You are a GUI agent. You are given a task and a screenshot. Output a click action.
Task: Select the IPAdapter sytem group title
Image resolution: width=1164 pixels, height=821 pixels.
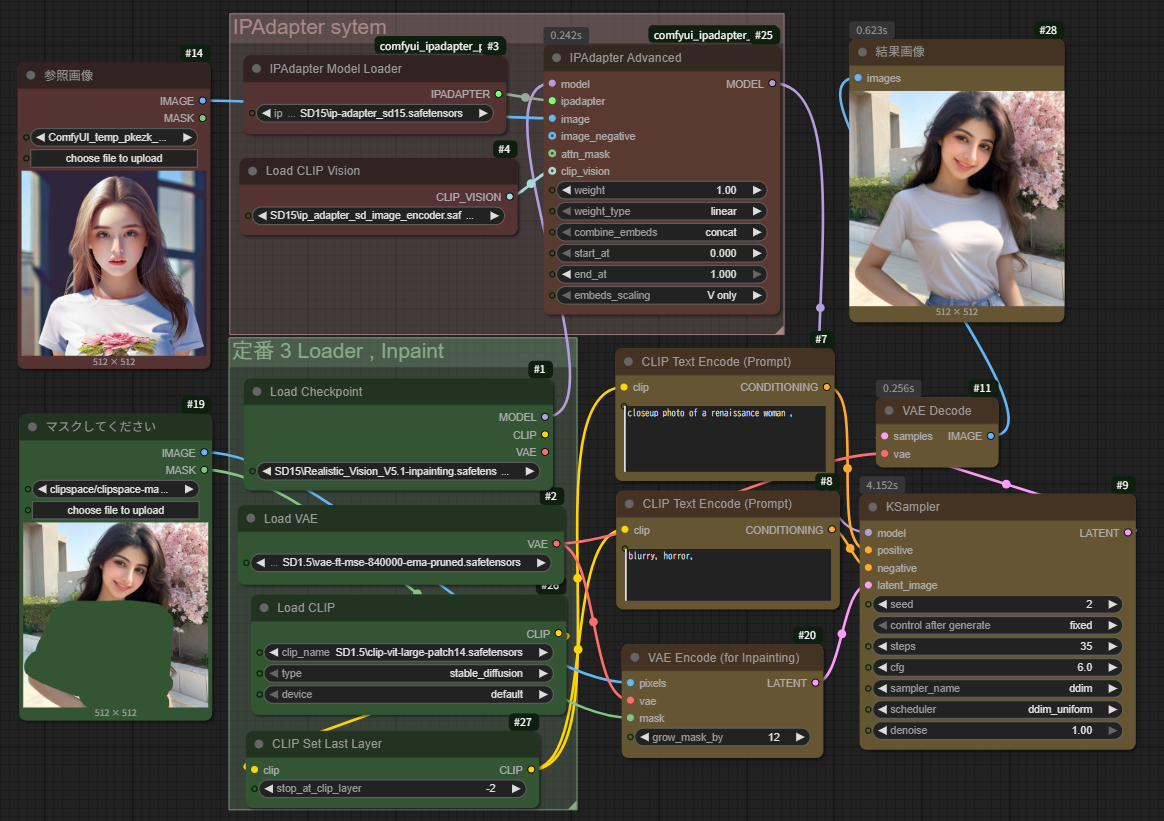click(309, 27)
